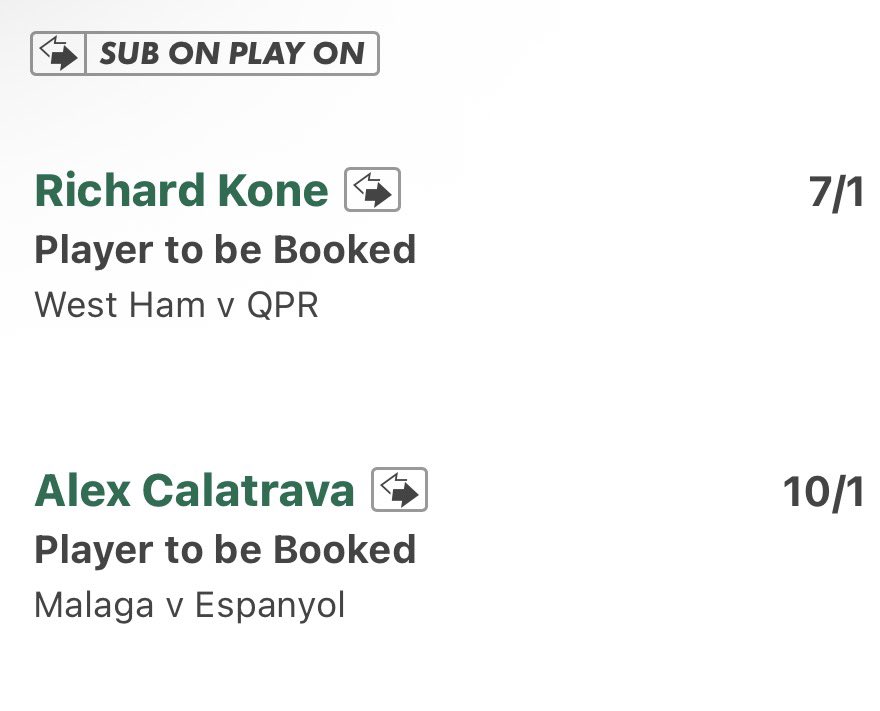Open the SUB ON PLAY ON banner text
Viewport: 880px width, 711px height.
(232, 53)
